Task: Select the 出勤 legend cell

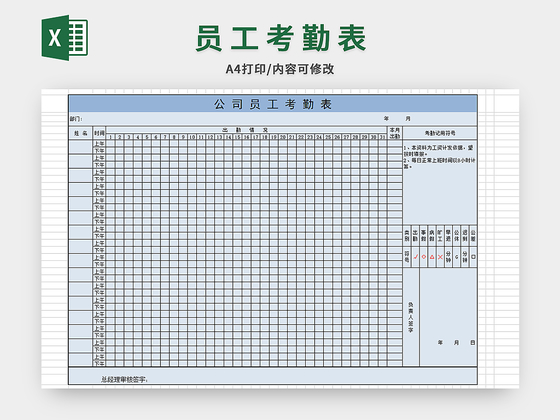Action: pos(415,236)
